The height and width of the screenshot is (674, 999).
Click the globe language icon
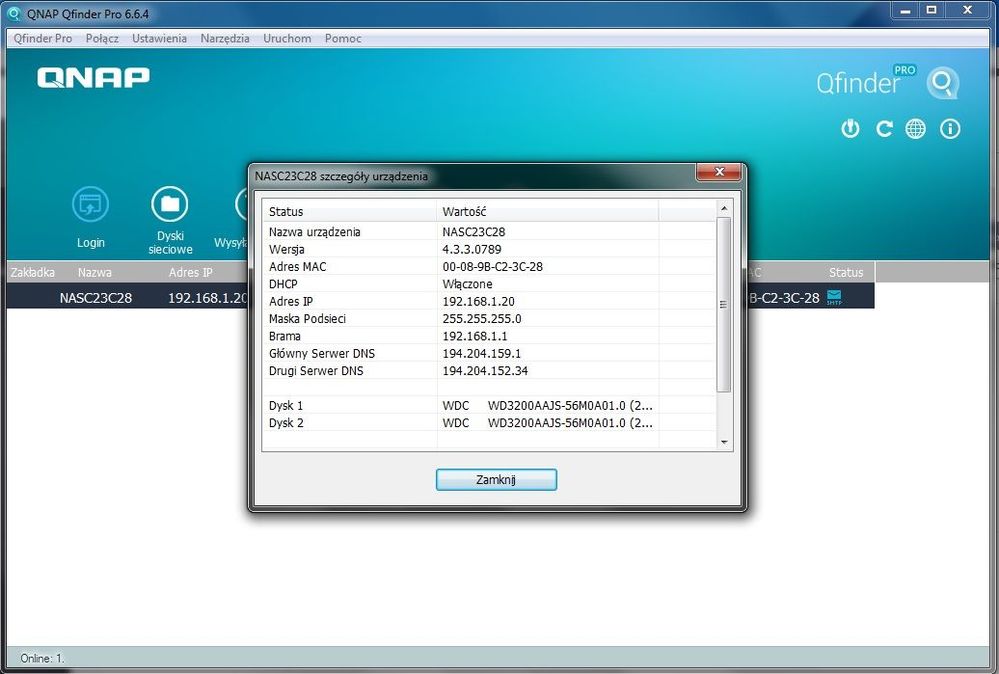coord(916,129)
